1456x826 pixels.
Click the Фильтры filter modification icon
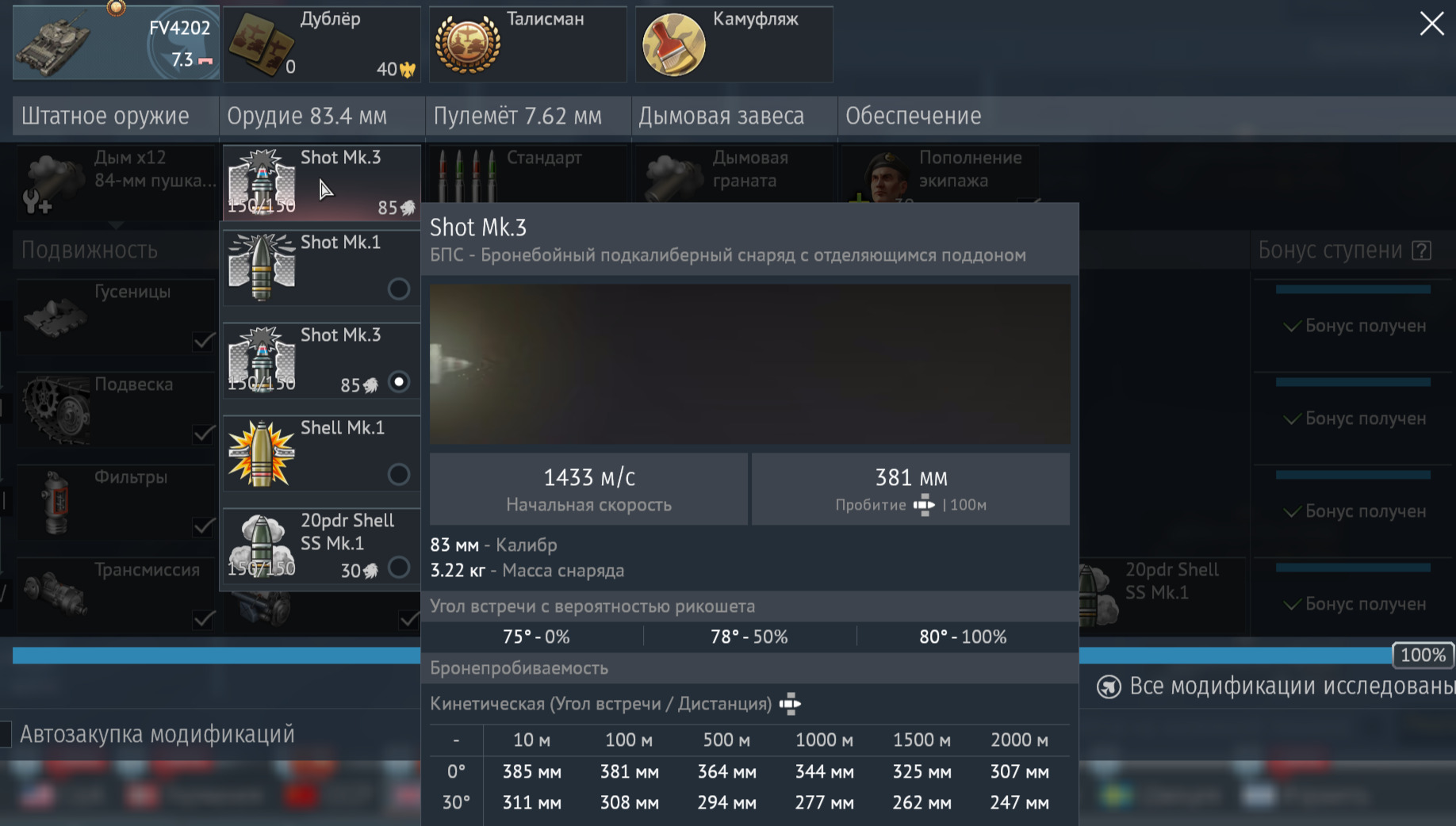[54, 501]
